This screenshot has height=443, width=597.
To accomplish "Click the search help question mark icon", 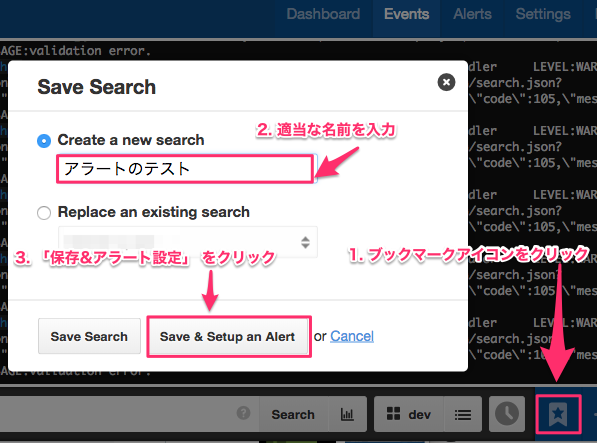I will click(x=243, y=413).
